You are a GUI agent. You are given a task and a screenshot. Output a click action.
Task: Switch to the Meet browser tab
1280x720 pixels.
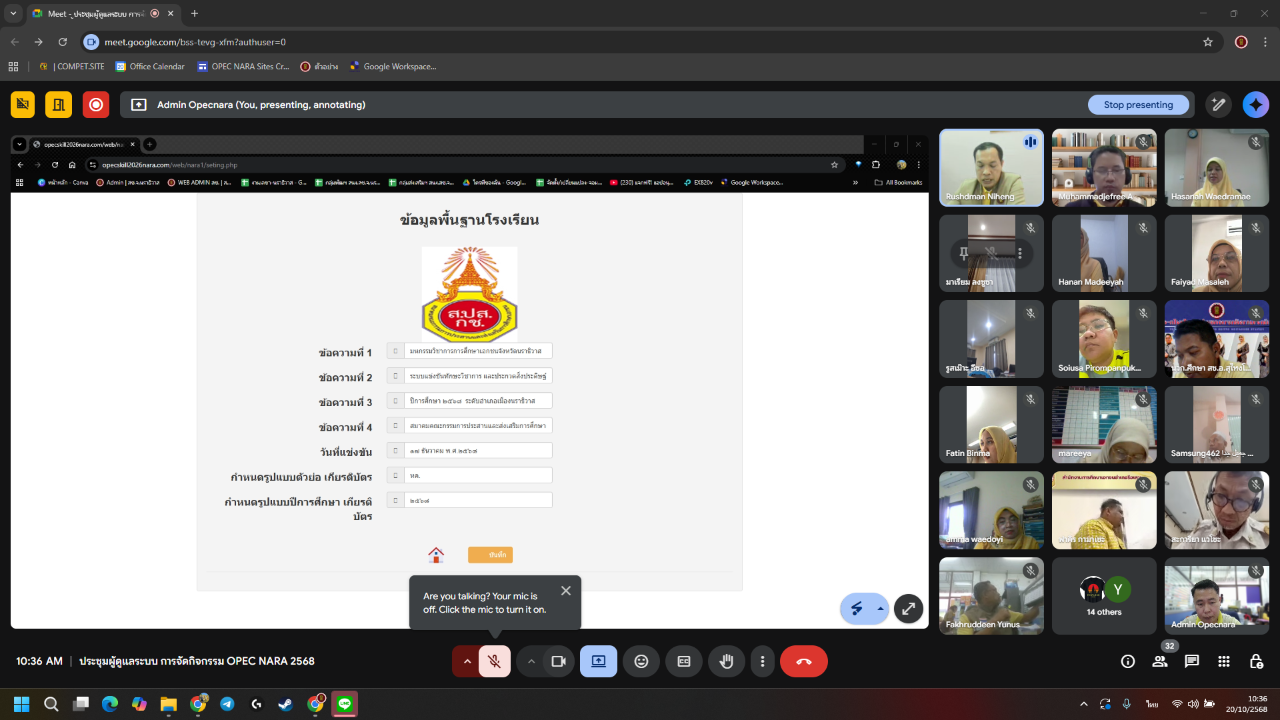tap(95, 14)
